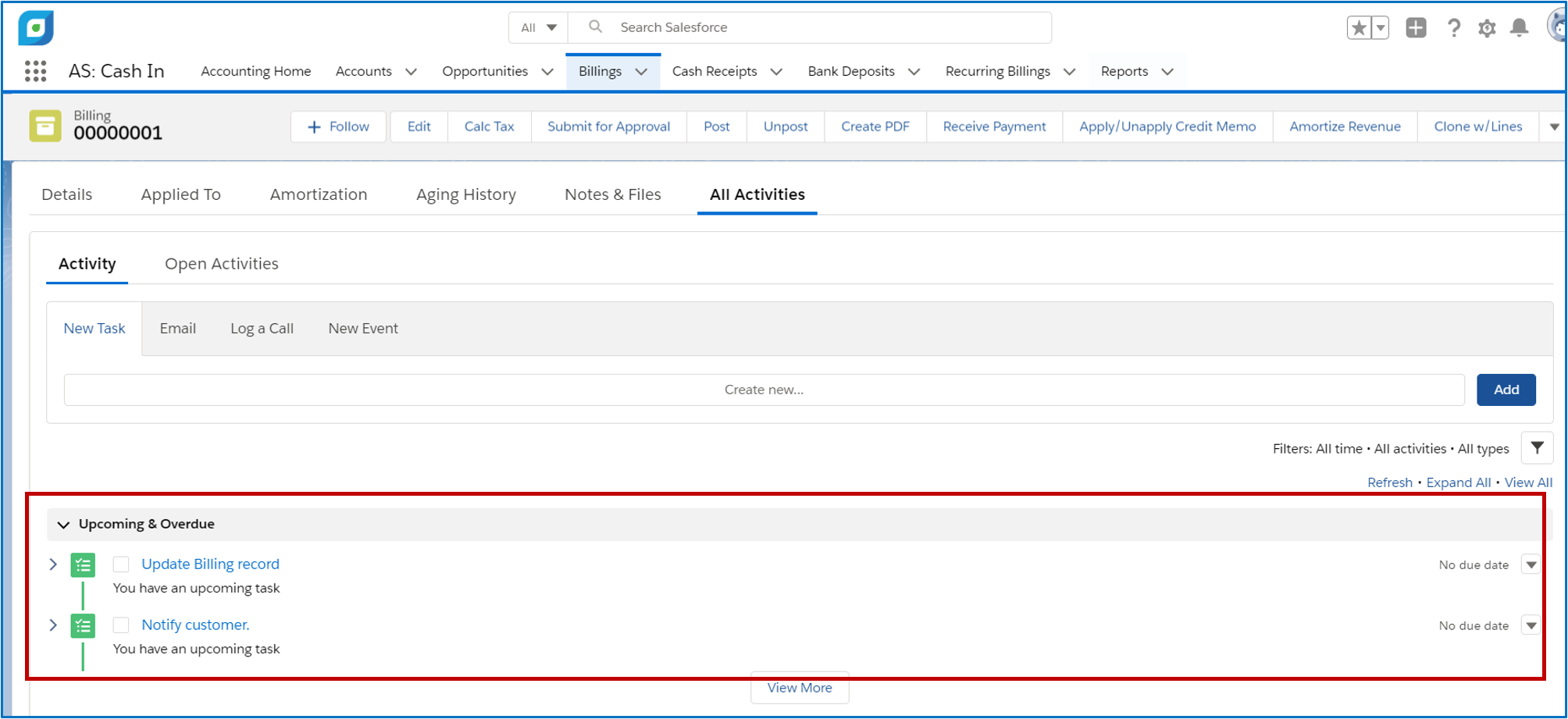Switch to the Open Activities tab

tap(222, 264)
